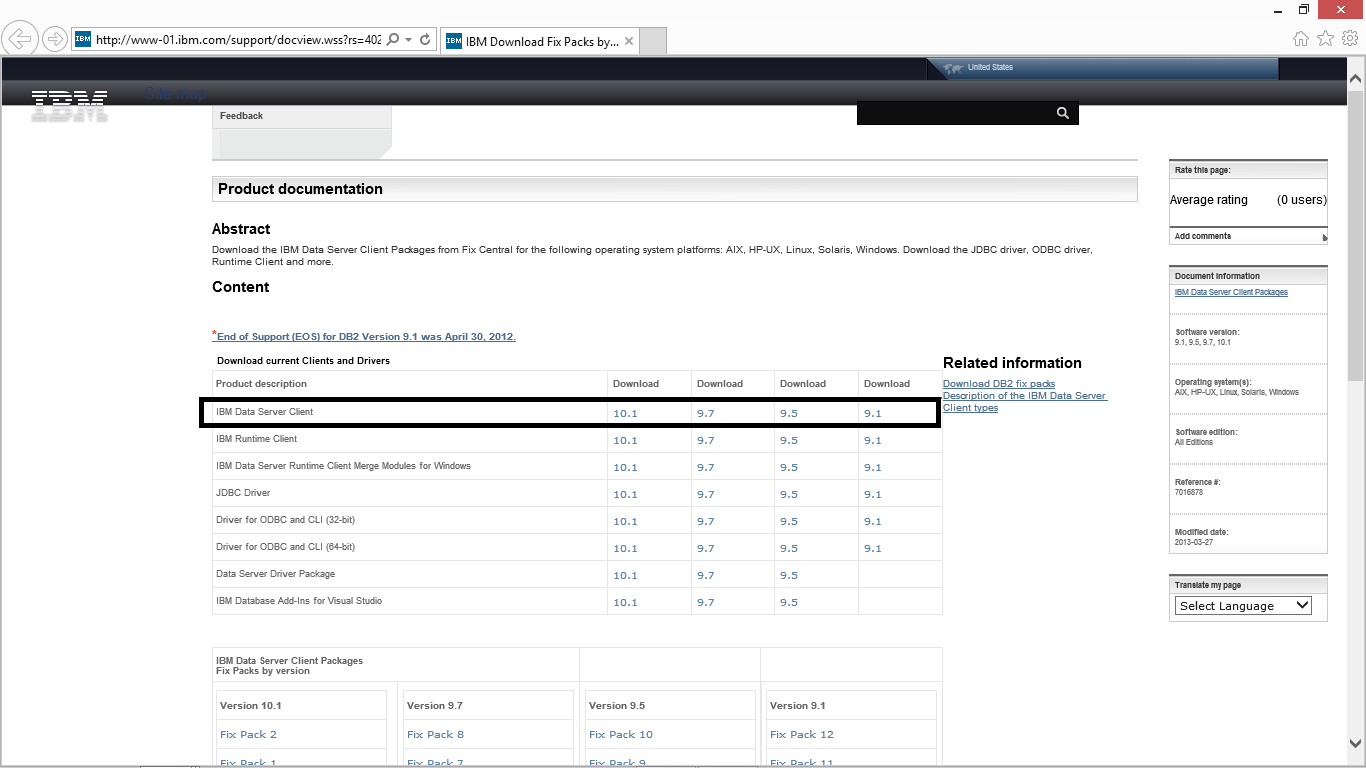Click the browser Forward arrow button
Image resolution: width=1366 pixels, height=768 pixels.
tap(54, 40)
